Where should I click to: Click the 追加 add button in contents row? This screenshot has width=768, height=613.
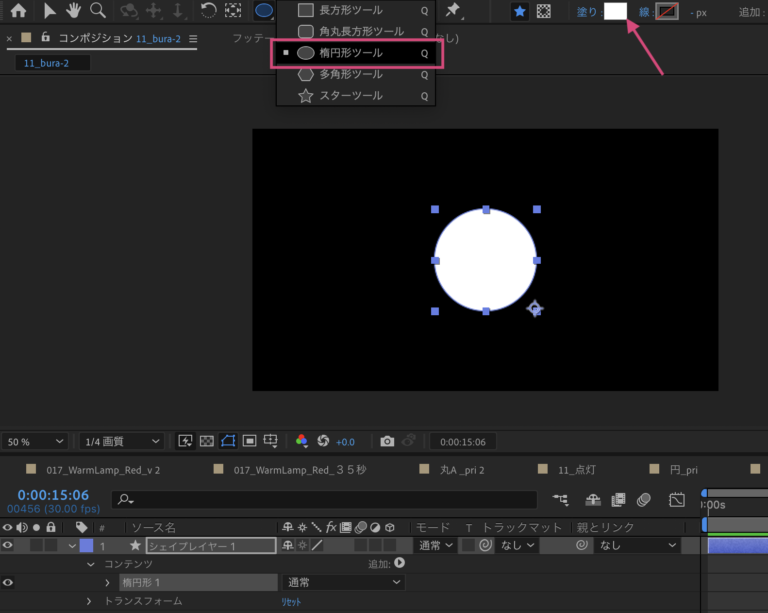point(400,564)
